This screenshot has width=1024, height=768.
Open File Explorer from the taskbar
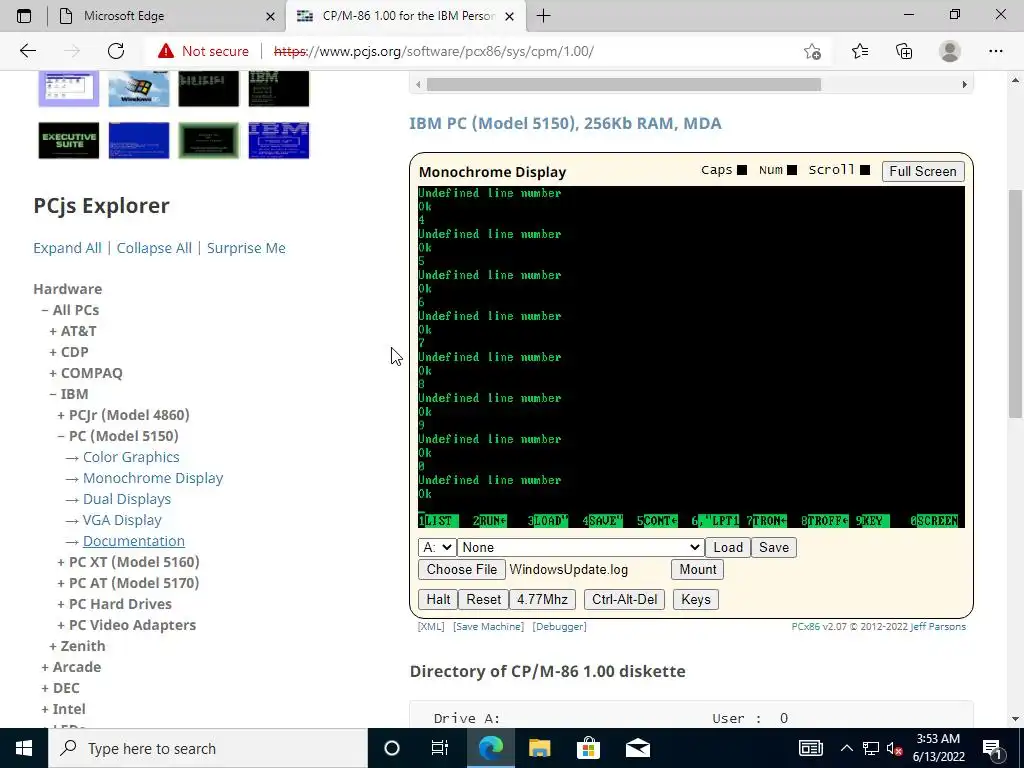(x=539, y=748)
